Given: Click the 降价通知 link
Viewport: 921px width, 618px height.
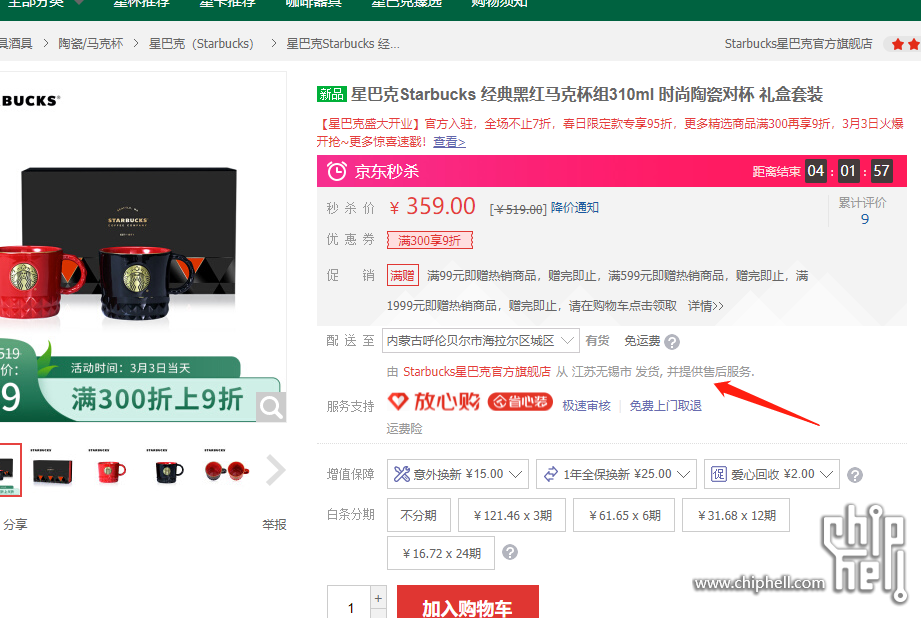Looking at the screenshot, I should point(574,207).
